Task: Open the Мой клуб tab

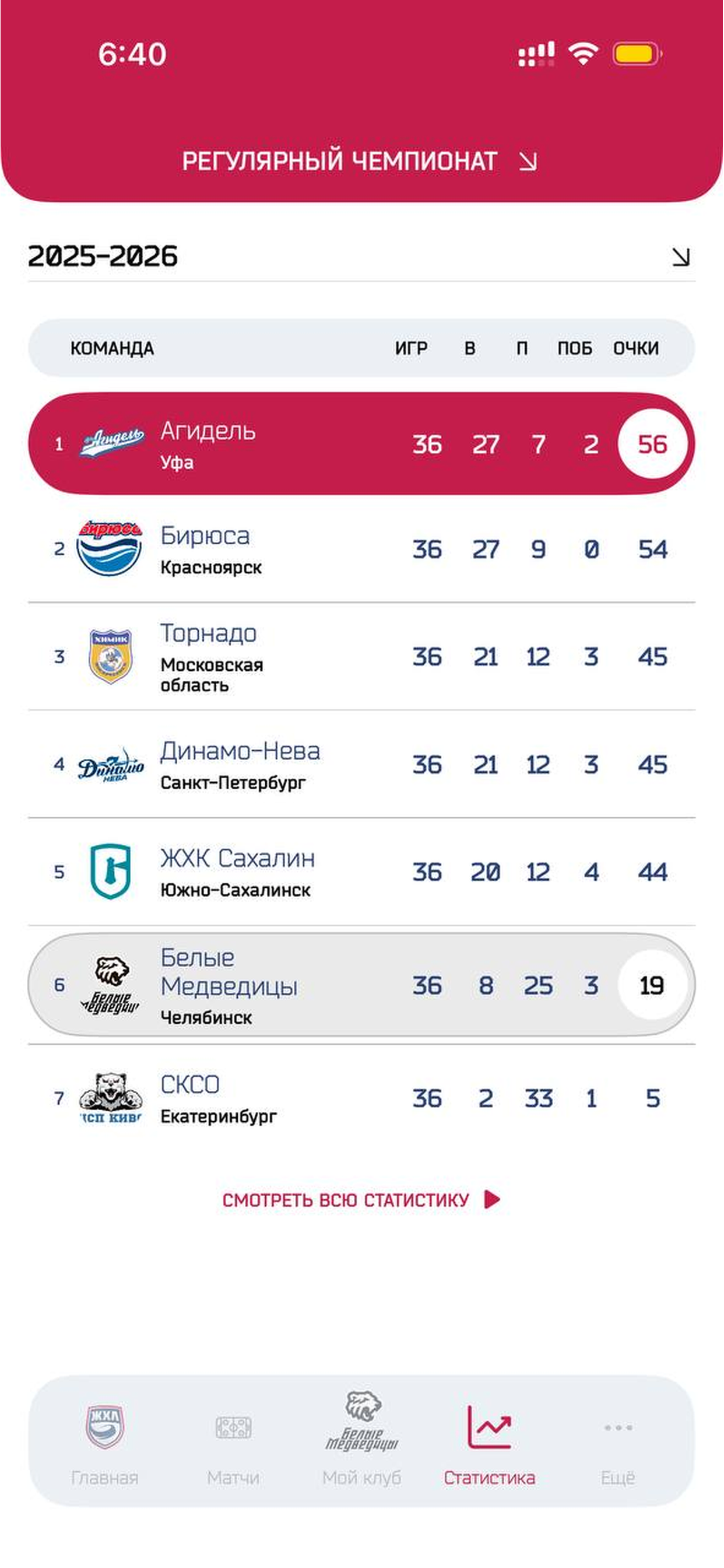Action: 361,1439
